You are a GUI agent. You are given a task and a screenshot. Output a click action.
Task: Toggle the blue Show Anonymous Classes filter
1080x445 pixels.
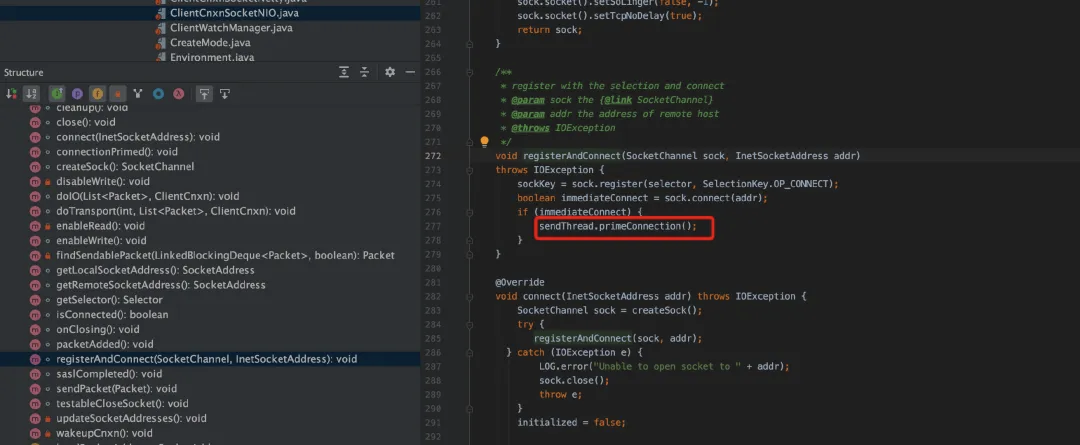[x=158, y=94]
